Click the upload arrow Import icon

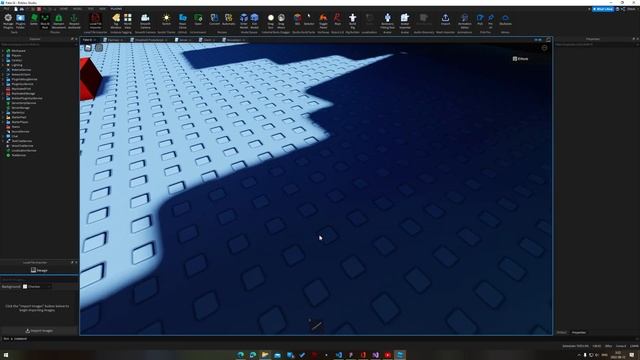[445, 18]
